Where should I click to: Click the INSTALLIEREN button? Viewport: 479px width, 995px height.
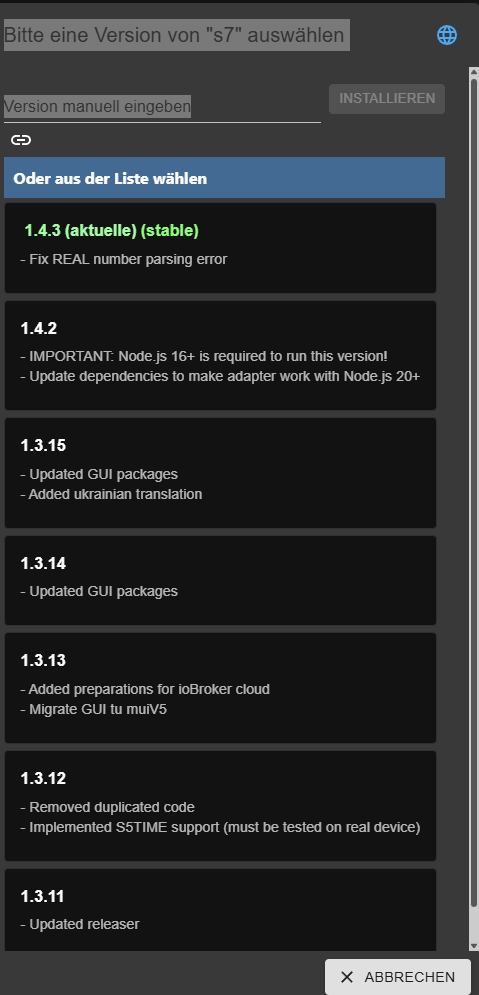pyautogui.click(x=387, y=99)
